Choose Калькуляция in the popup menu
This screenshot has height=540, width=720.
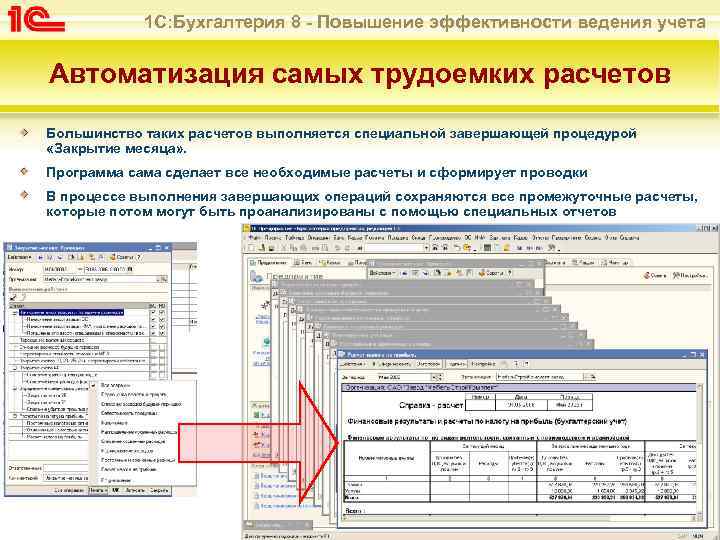114,422
